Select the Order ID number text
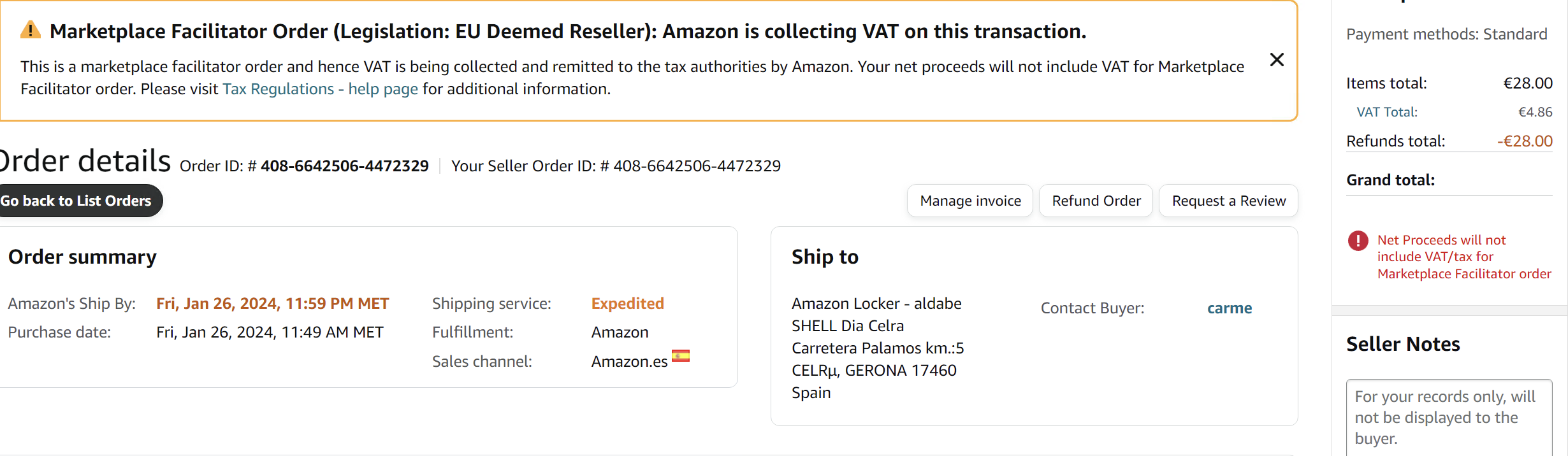Image resolution: width=1568 pixels, height=456 pixels. tap(345, 166)
